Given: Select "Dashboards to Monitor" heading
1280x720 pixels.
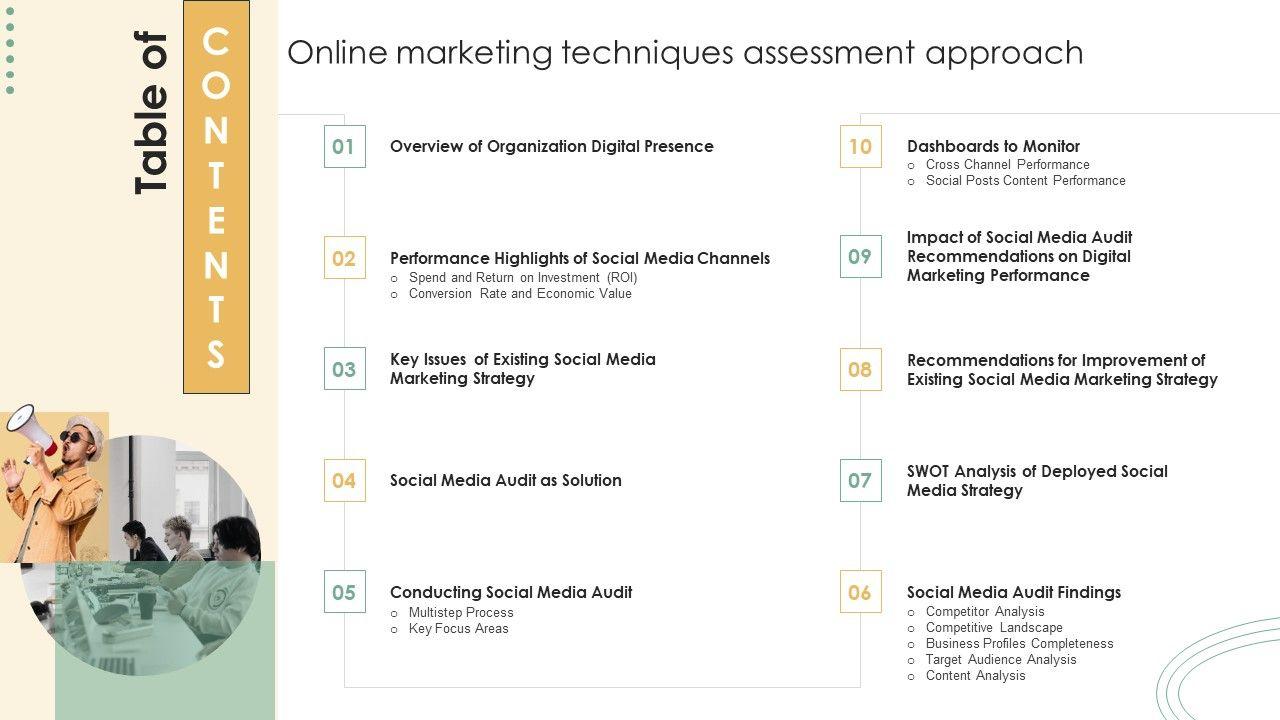Looking at the screenshot, I should 993,146.
